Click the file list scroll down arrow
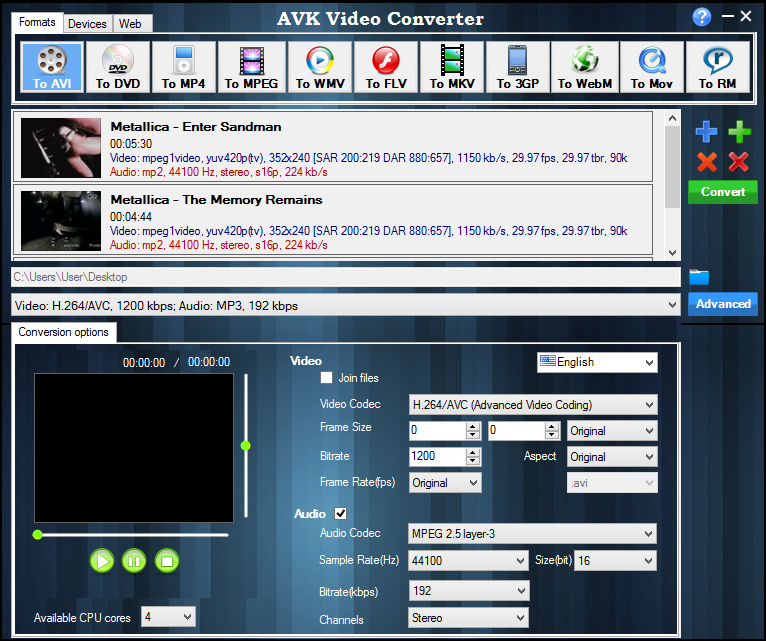 673,253
